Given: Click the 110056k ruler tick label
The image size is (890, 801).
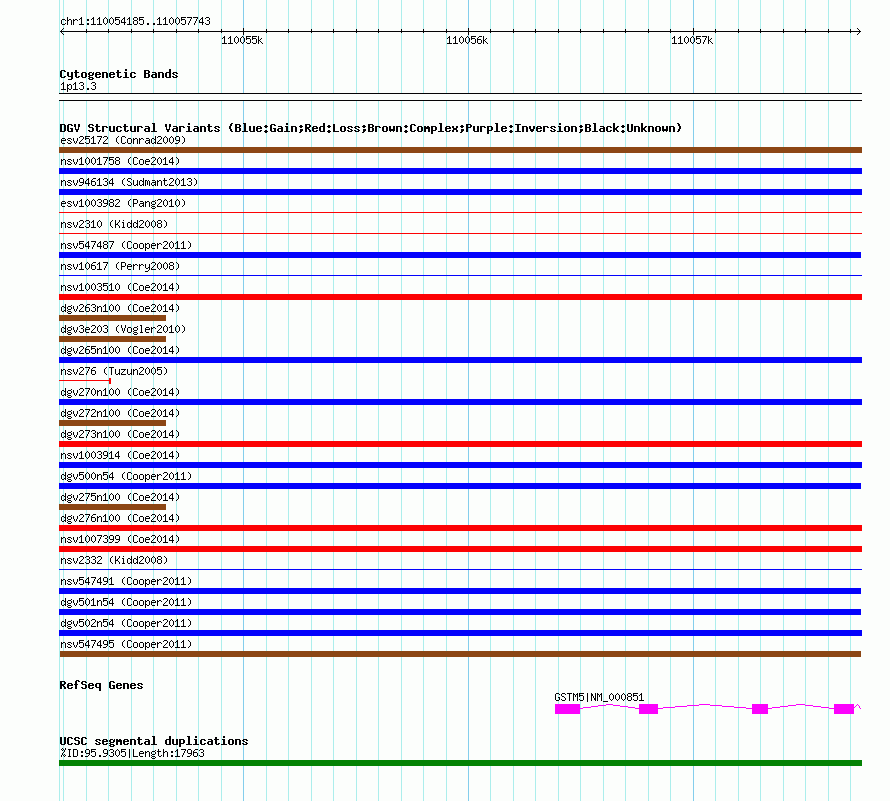Looking at the screenshot, I should (467, 40).
